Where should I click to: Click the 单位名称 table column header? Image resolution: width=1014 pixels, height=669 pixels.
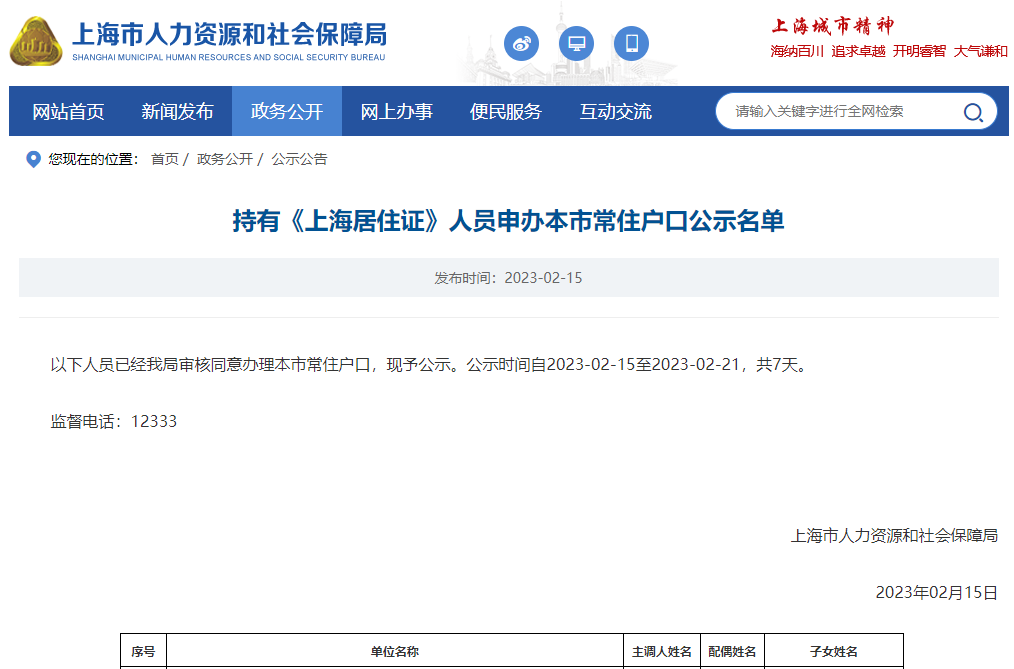tap(394, 652)
